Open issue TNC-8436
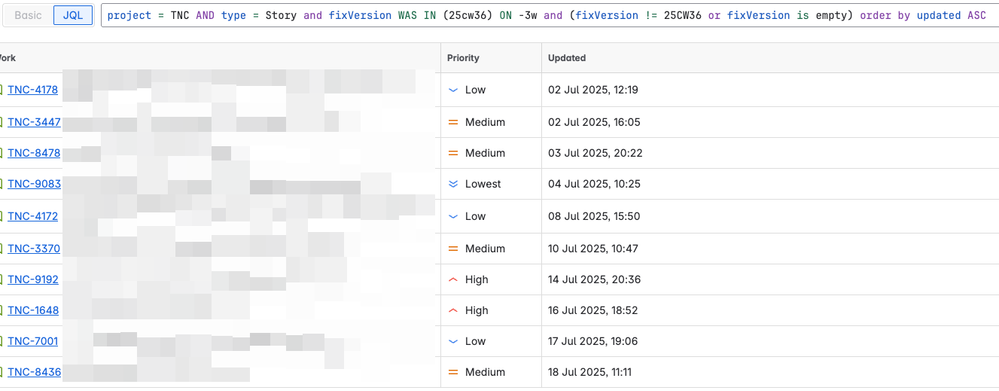The height and width of the screenshot is (391, 999). click(x=34, y=372)
